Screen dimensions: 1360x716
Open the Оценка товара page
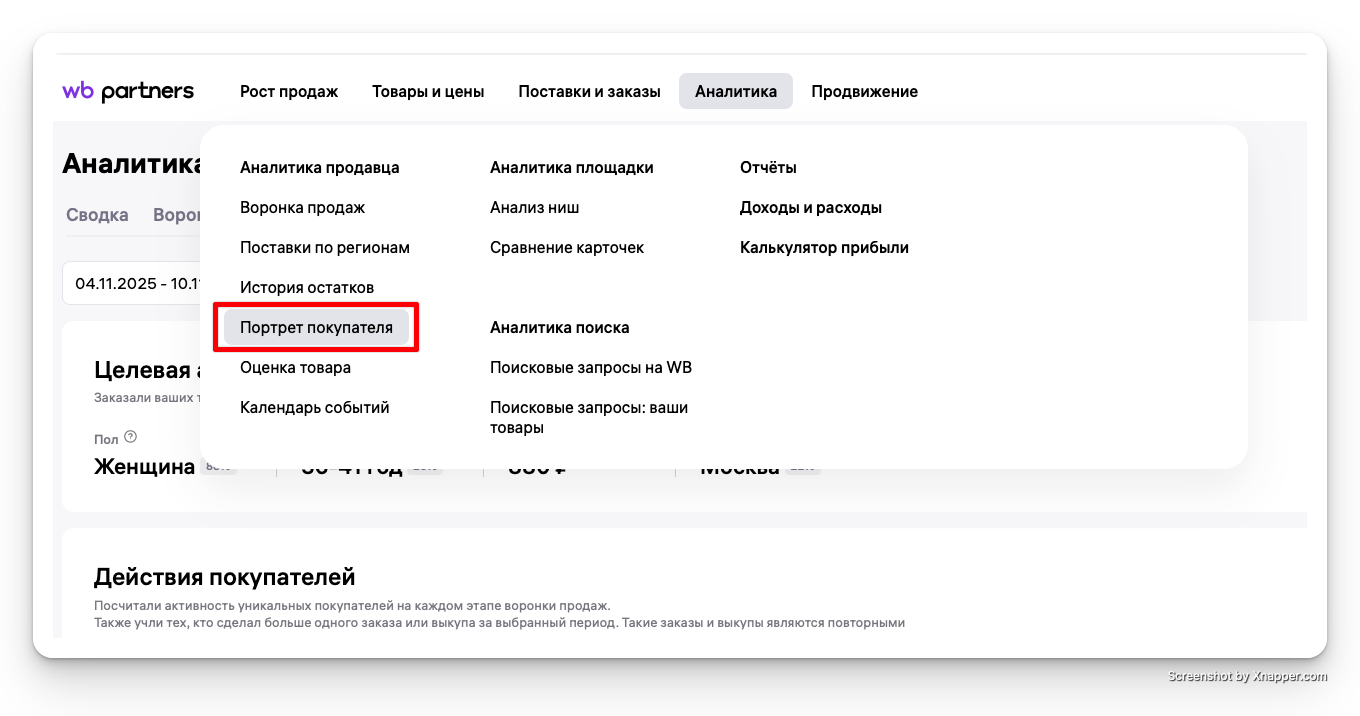tap(295, 368)
